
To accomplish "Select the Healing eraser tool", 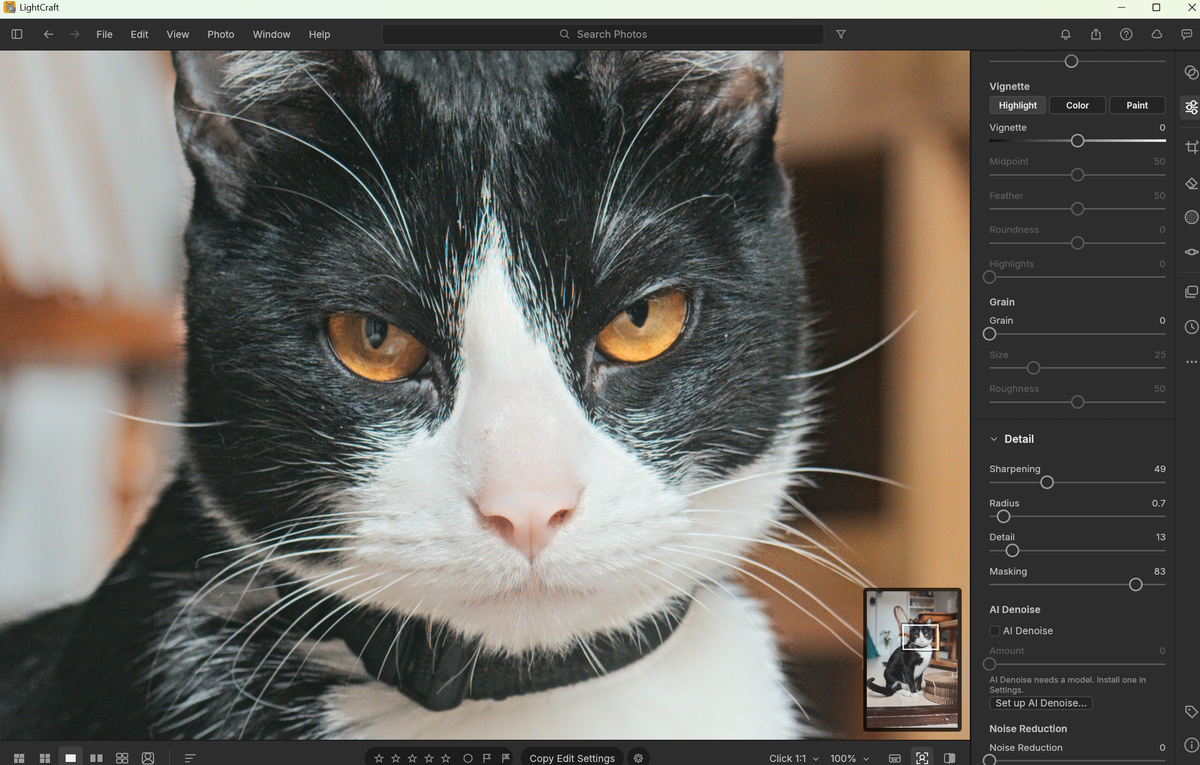I will click(1191, 183).
